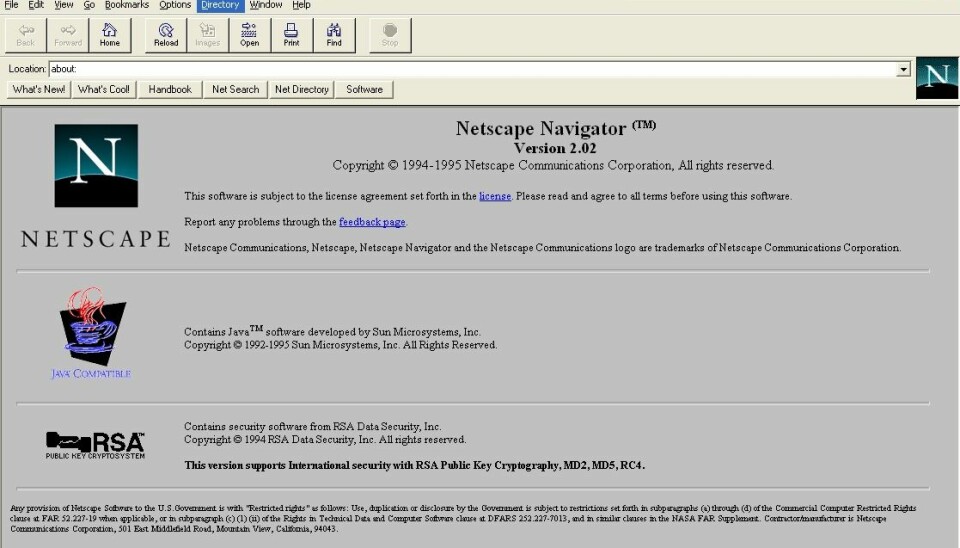Click inside the Location address field
Screen dimensions: 960x548
pyautogui.click(x=470, y=70)
